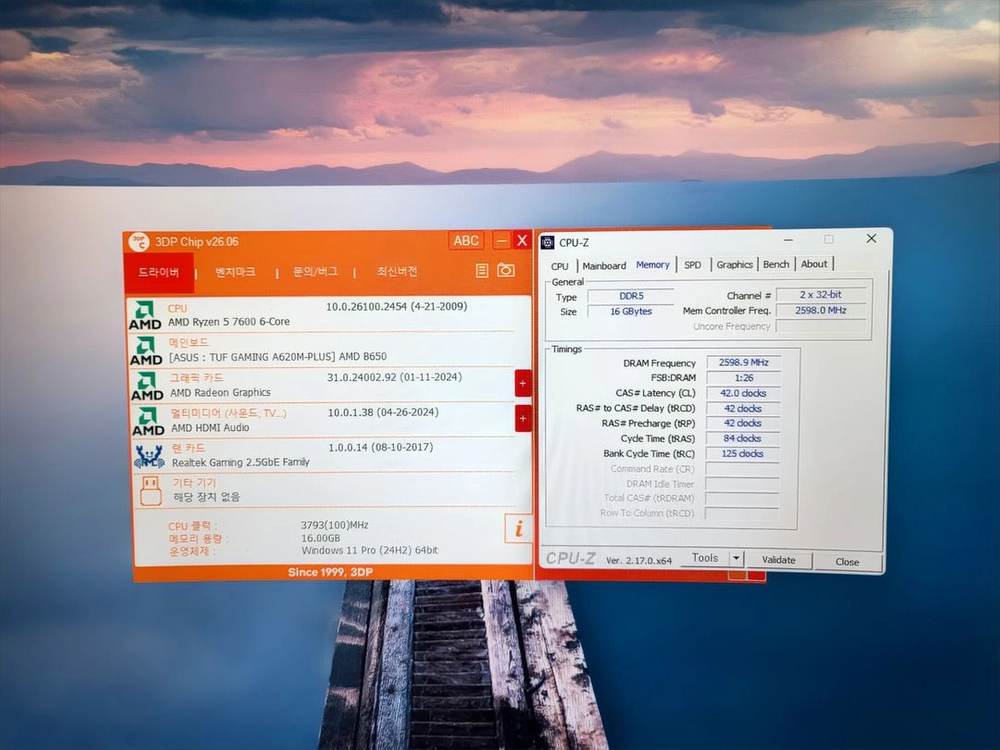This screenshot has width=1000, height=750.
Task: Close the CPU-Z window with X
Action: click(871, 239)
